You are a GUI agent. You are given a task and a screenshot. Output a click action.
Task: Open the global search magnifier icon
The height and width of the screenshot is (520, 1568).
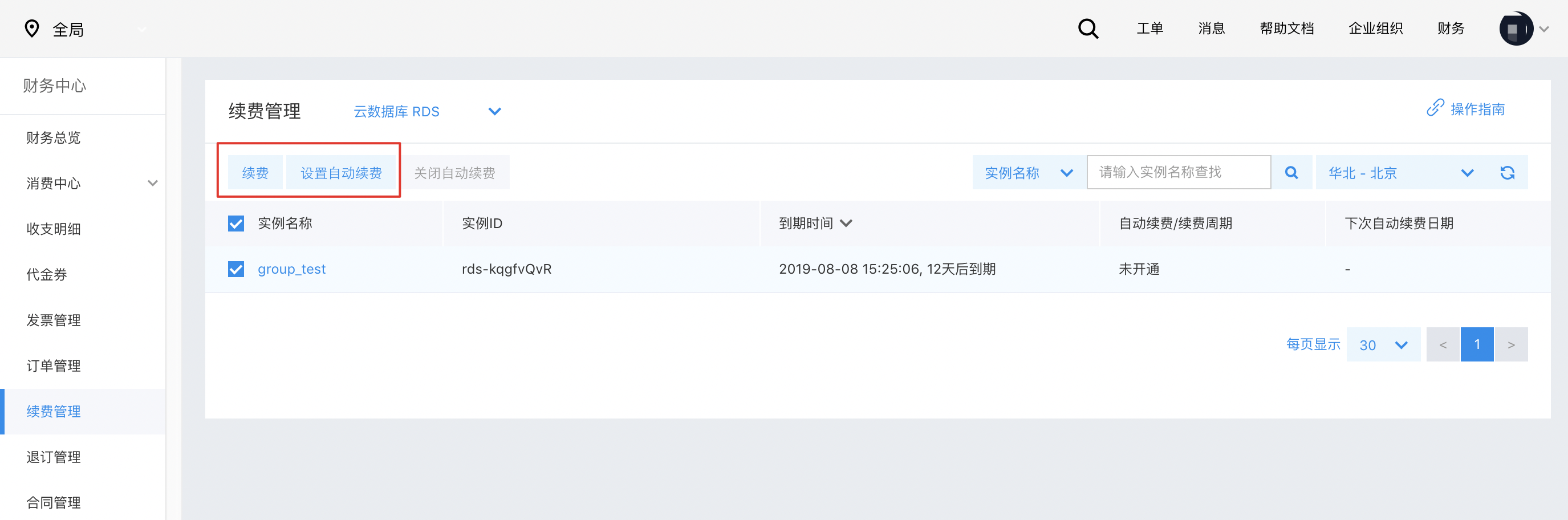click(1088, 29)
